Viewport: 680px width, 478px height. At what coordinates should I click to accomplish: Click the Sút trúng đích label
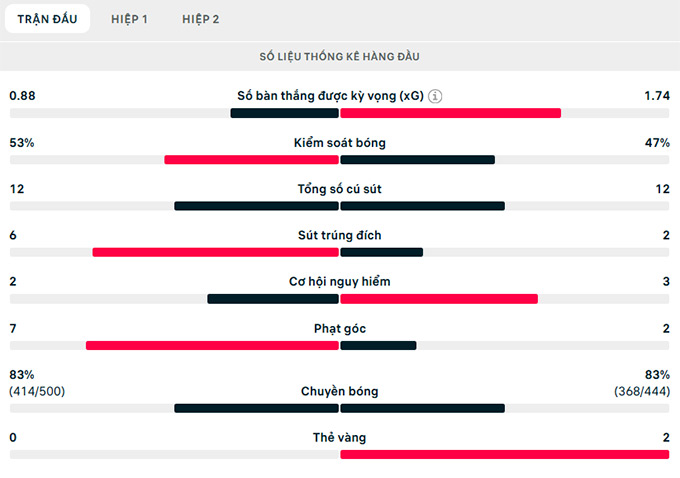pyautogui.click(x=340, y=235)
